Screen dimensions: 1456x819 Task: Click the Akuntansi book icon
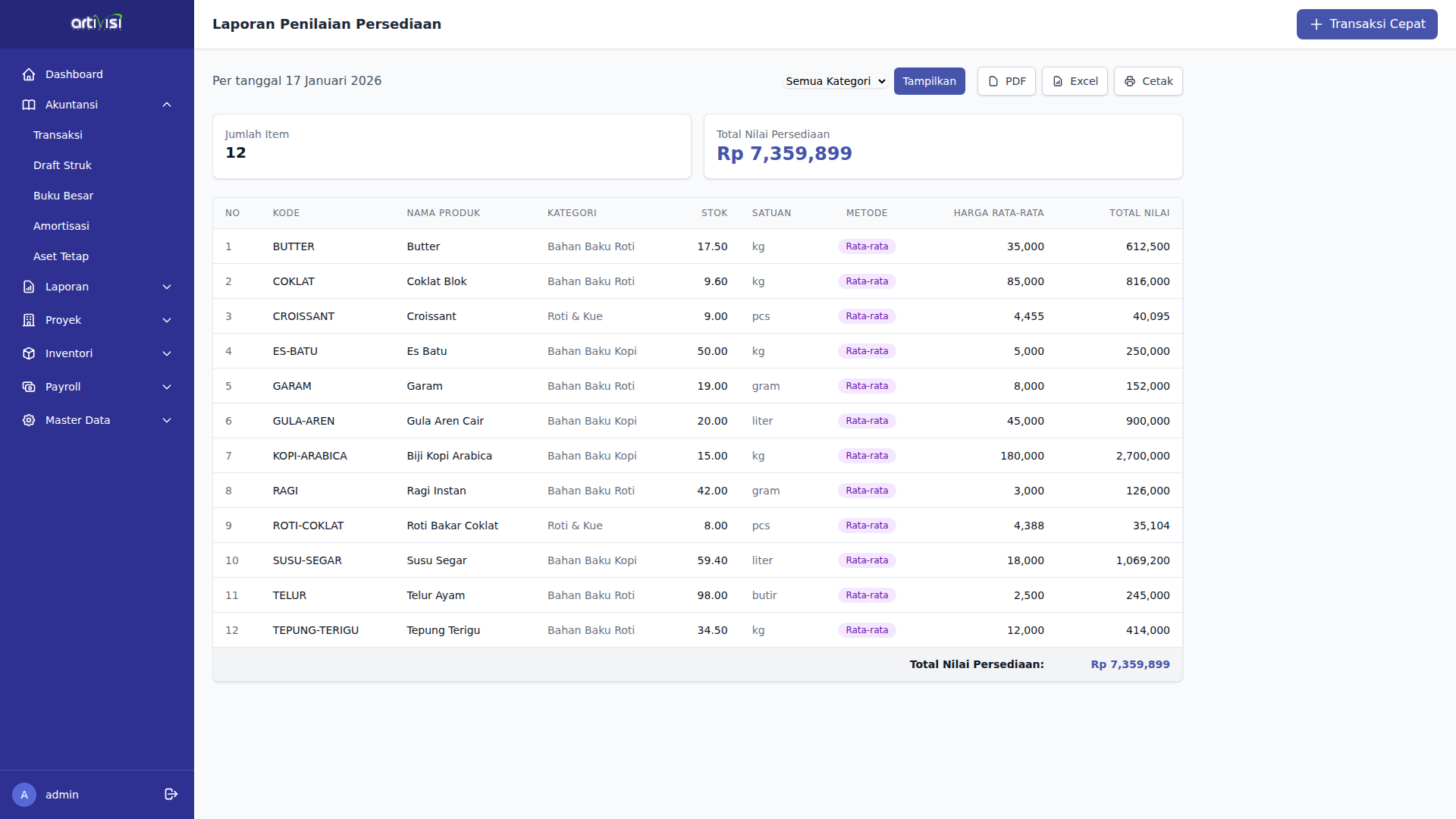click(x=29, y=105)
